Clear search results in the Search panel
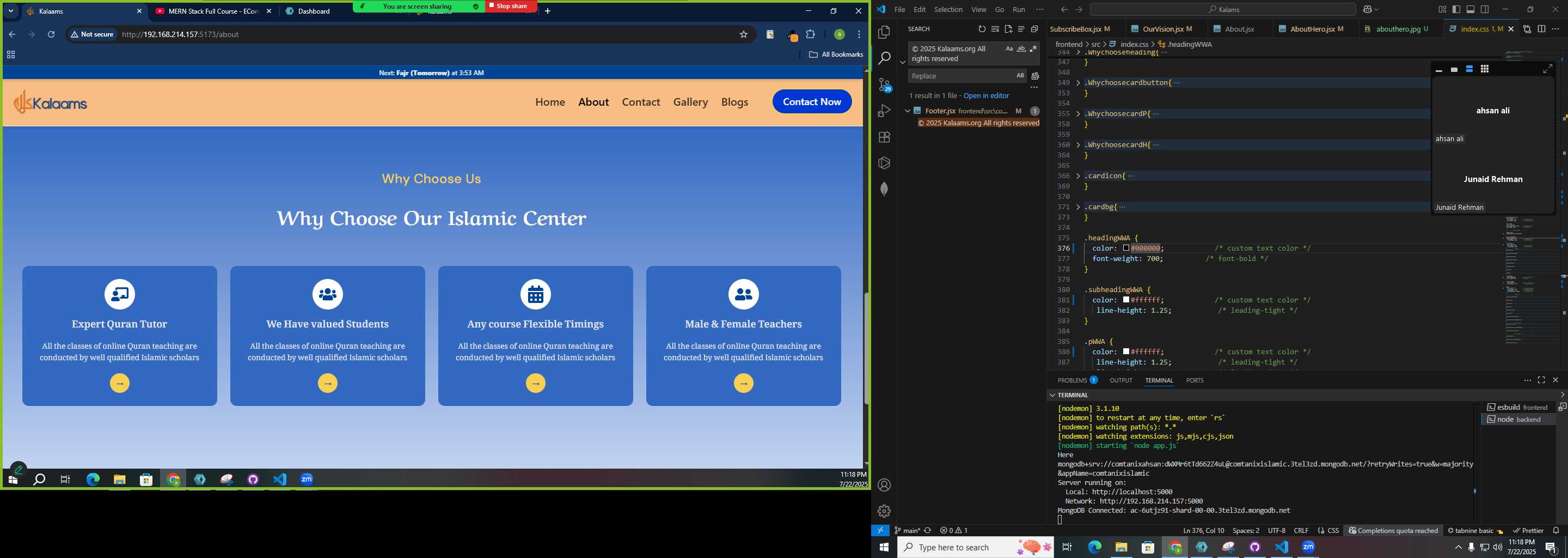Image resolution: width=1568 pixels, height=558 pixels. tap(995, 29)
